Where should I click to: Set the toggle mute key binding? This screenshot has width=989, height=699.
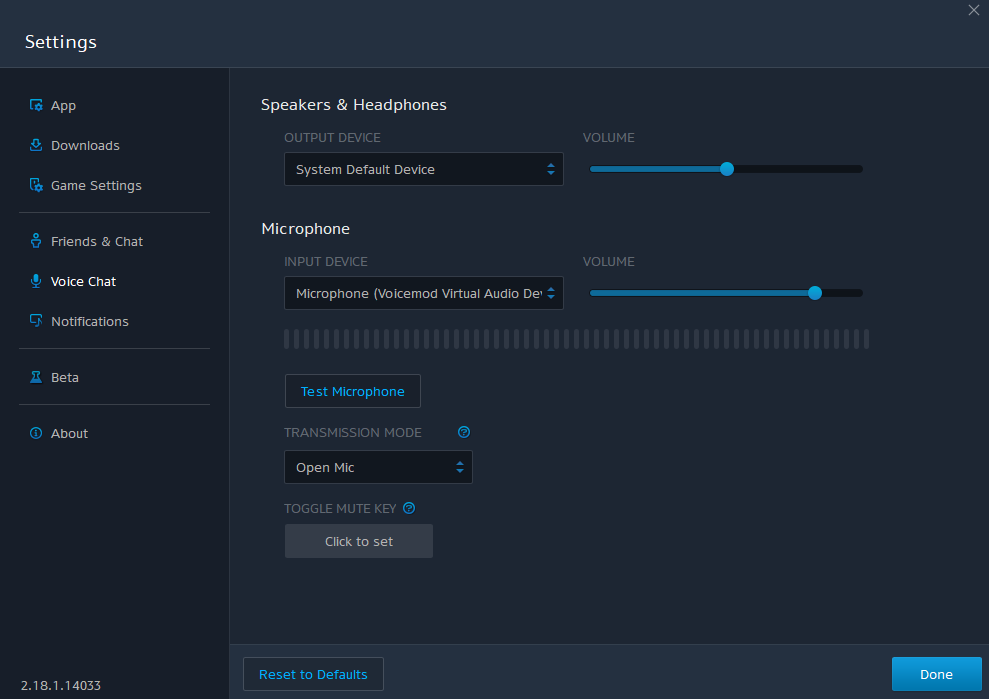(x=359, y=541)
